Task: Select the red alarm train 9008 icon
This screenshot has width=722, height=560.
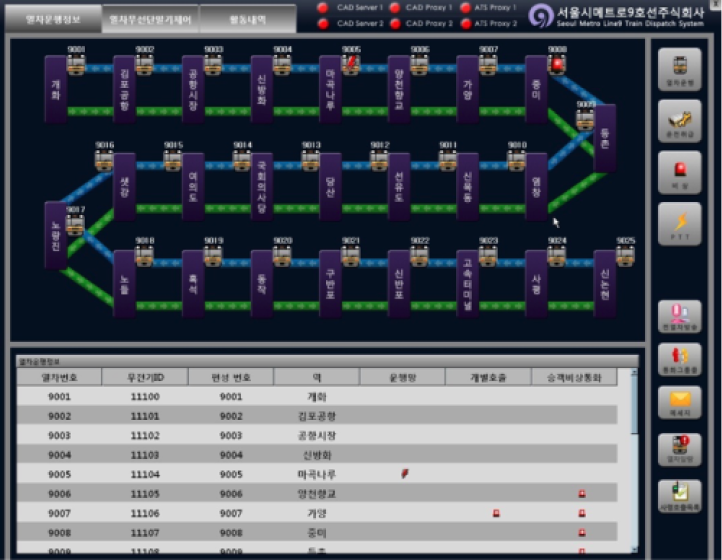Action: 557,65
